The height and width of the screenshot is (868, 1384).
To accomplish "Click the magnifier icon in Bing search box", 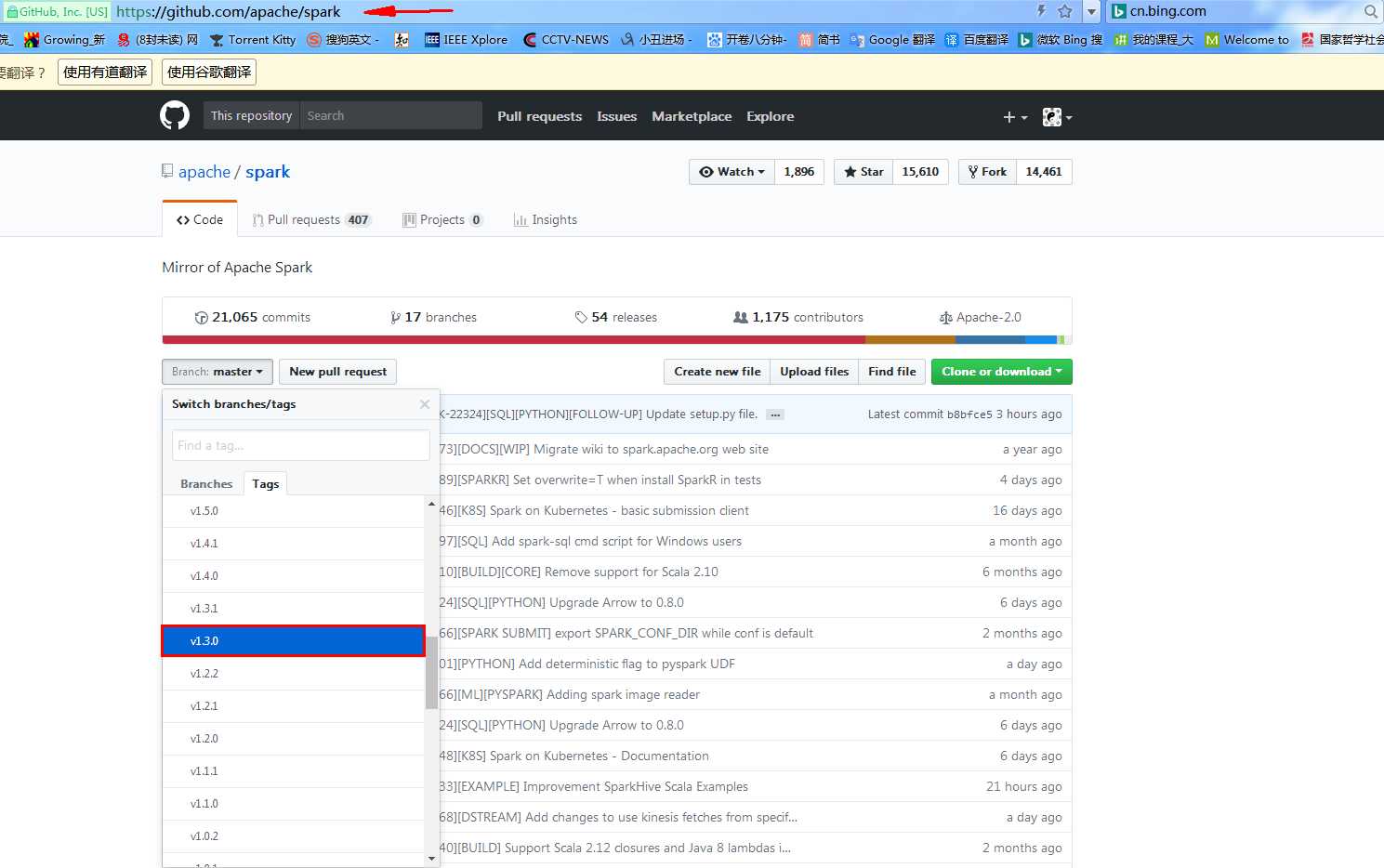I will tap(1371, 11).
